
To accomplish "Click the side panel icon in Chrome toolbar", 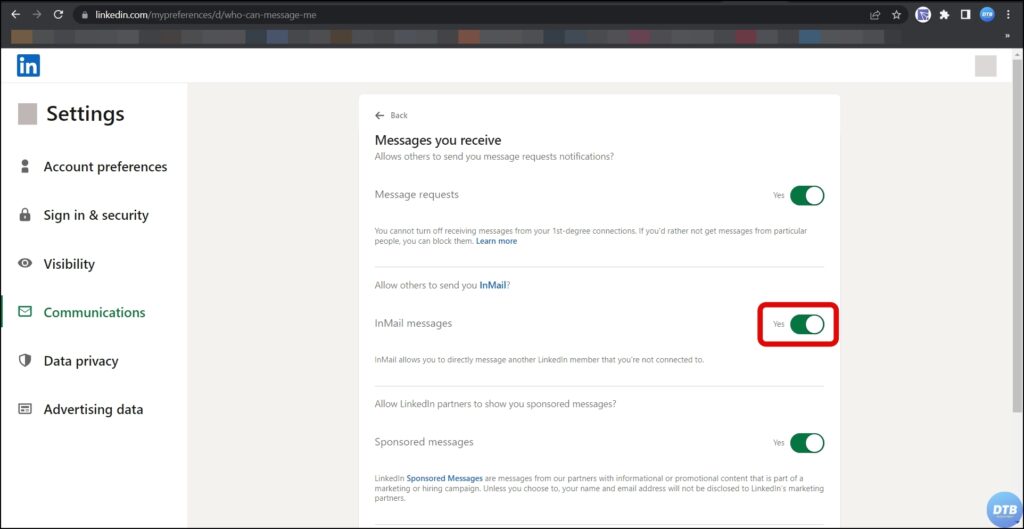I will click(x=966, y=15).
